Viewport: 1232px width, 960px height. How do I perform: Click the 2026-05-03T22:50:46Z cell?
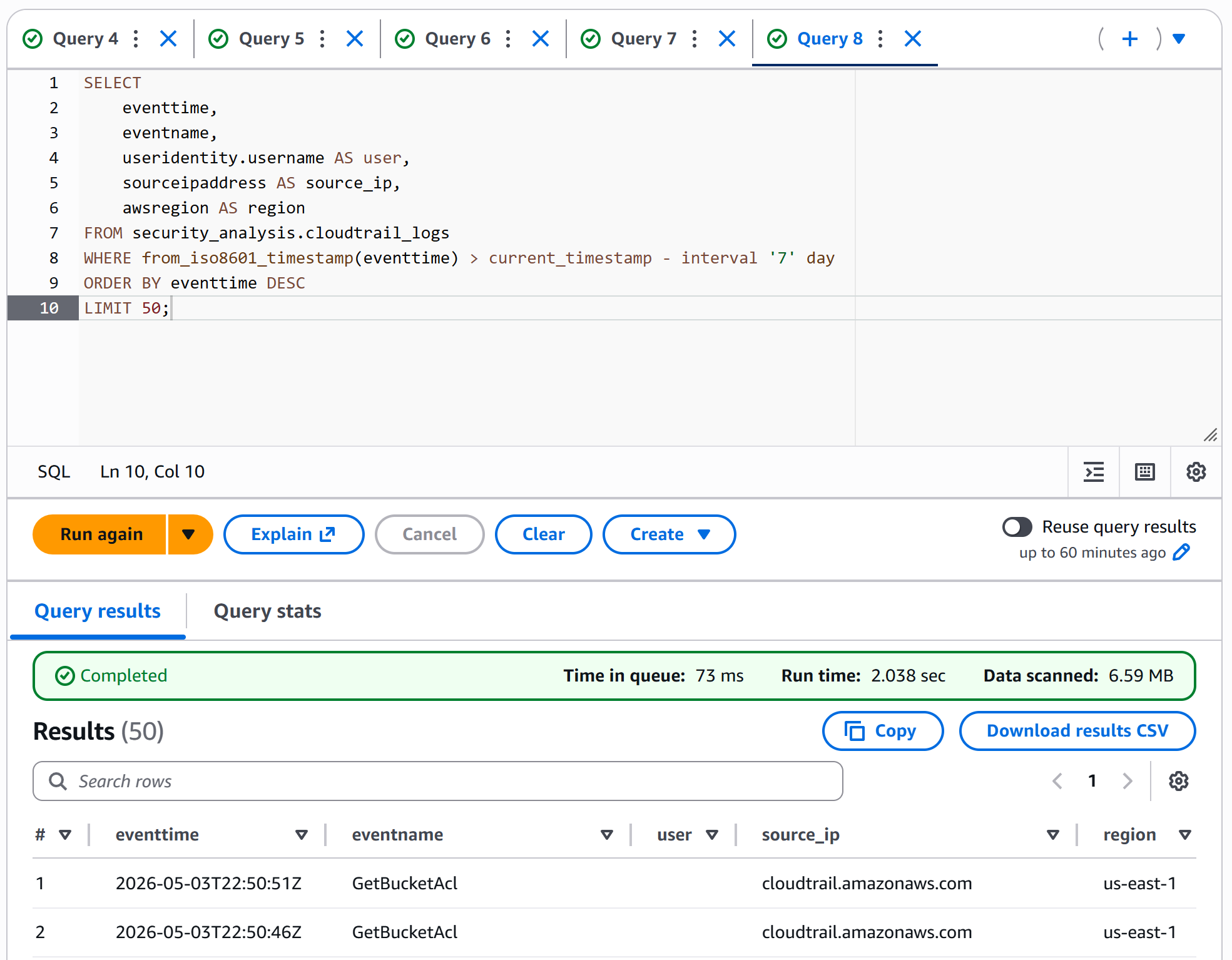coord(208,932)
